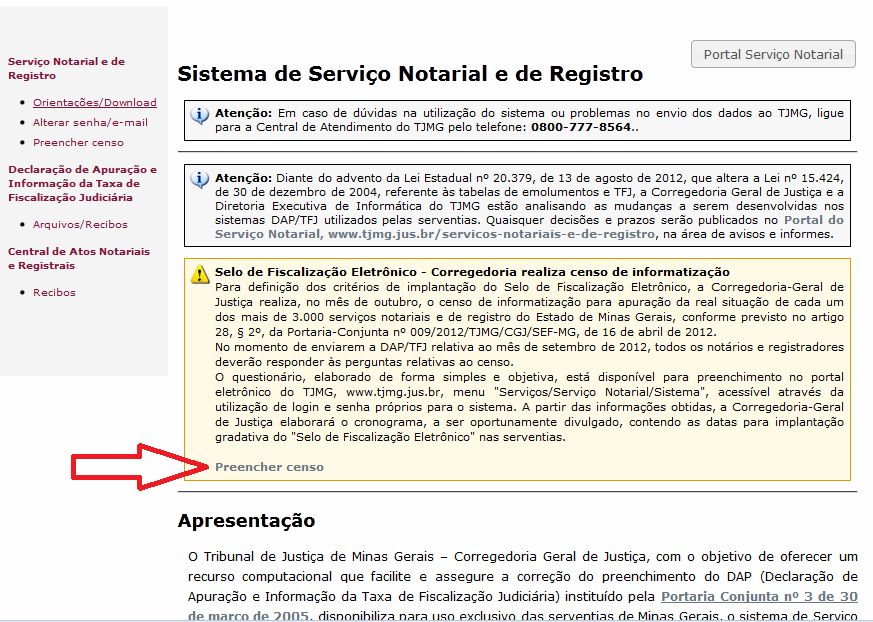873x622 pixels.
Task: Open the Portal Serviço Notarial button
Action: [x=773, y=54]
